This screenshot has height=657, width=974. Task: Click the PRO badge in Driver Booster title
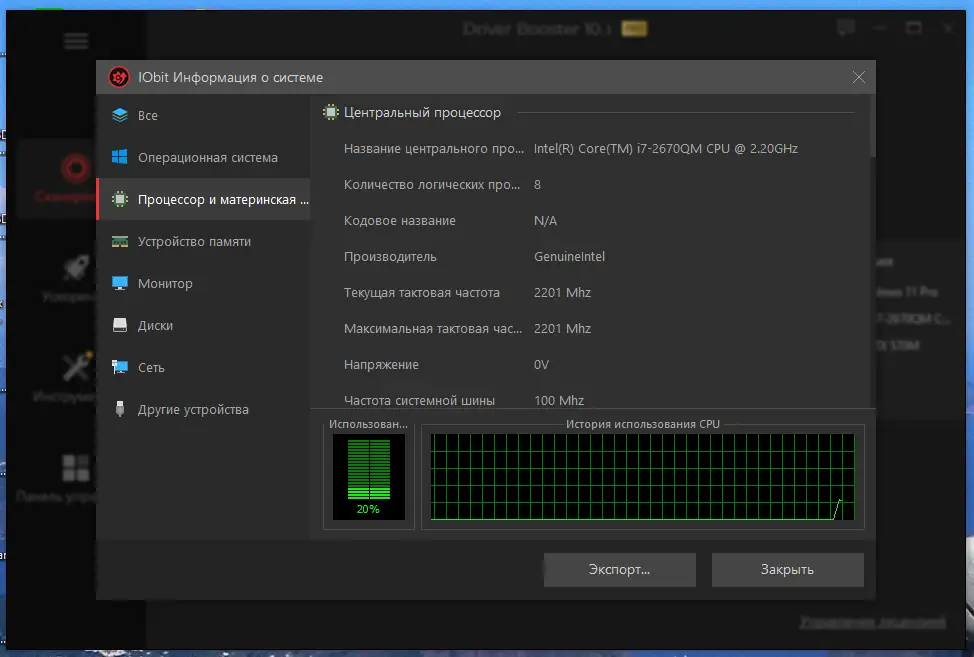point(634,29)
